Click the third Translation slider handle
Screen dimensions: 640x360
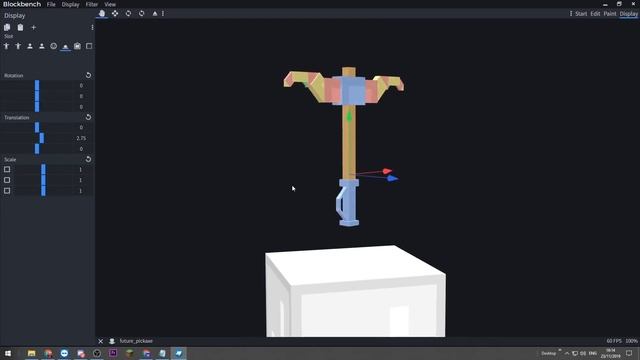pyautogui.click(x=37, y=149)
